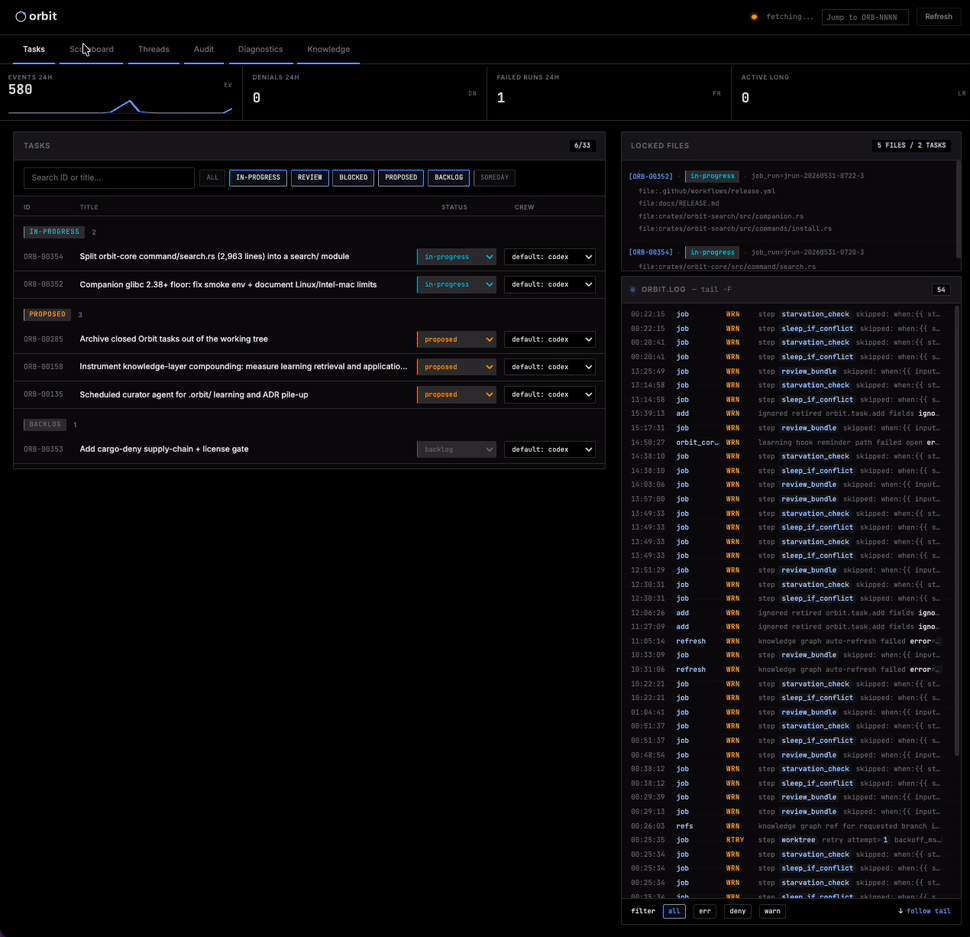Click the 00:26:03 refs log entry
The image size is (970, 937).
[x=786, y=826]
